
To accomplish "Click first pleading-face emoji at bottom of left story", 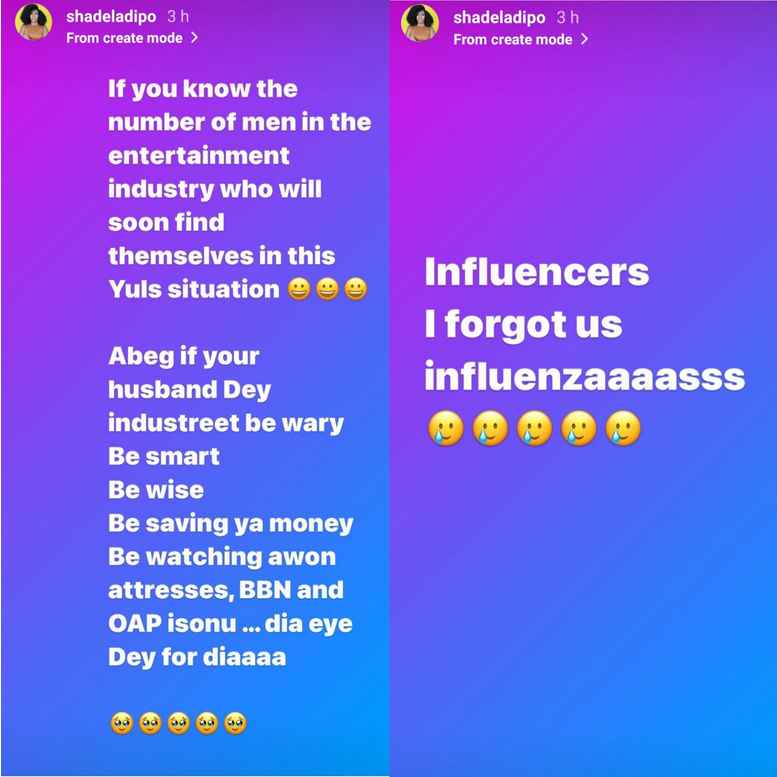I will click(x=122, y=723).
